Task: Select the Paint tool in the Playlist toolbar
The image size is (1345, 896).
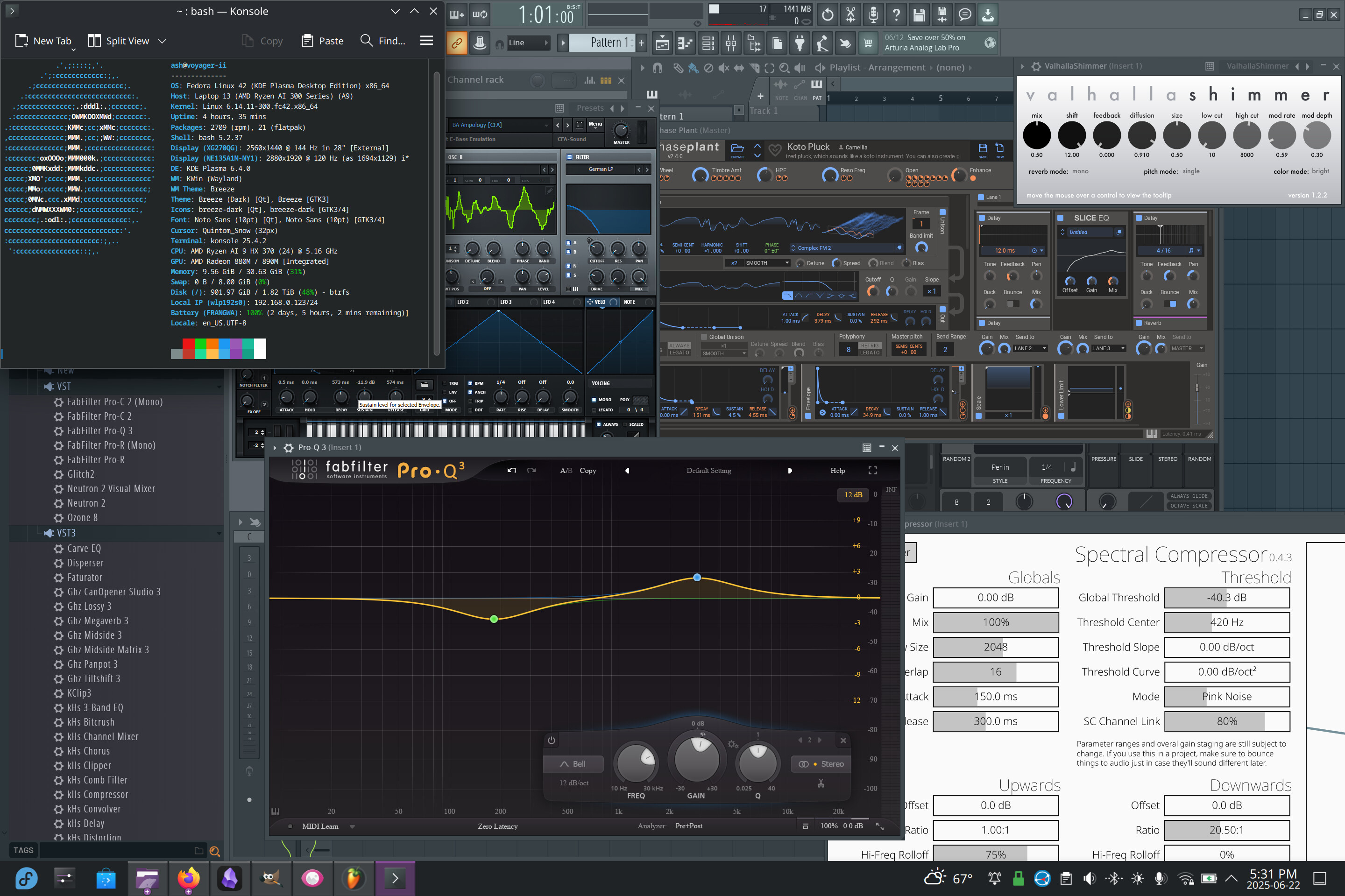Action: pyautogui.click(x=694, y=67)
